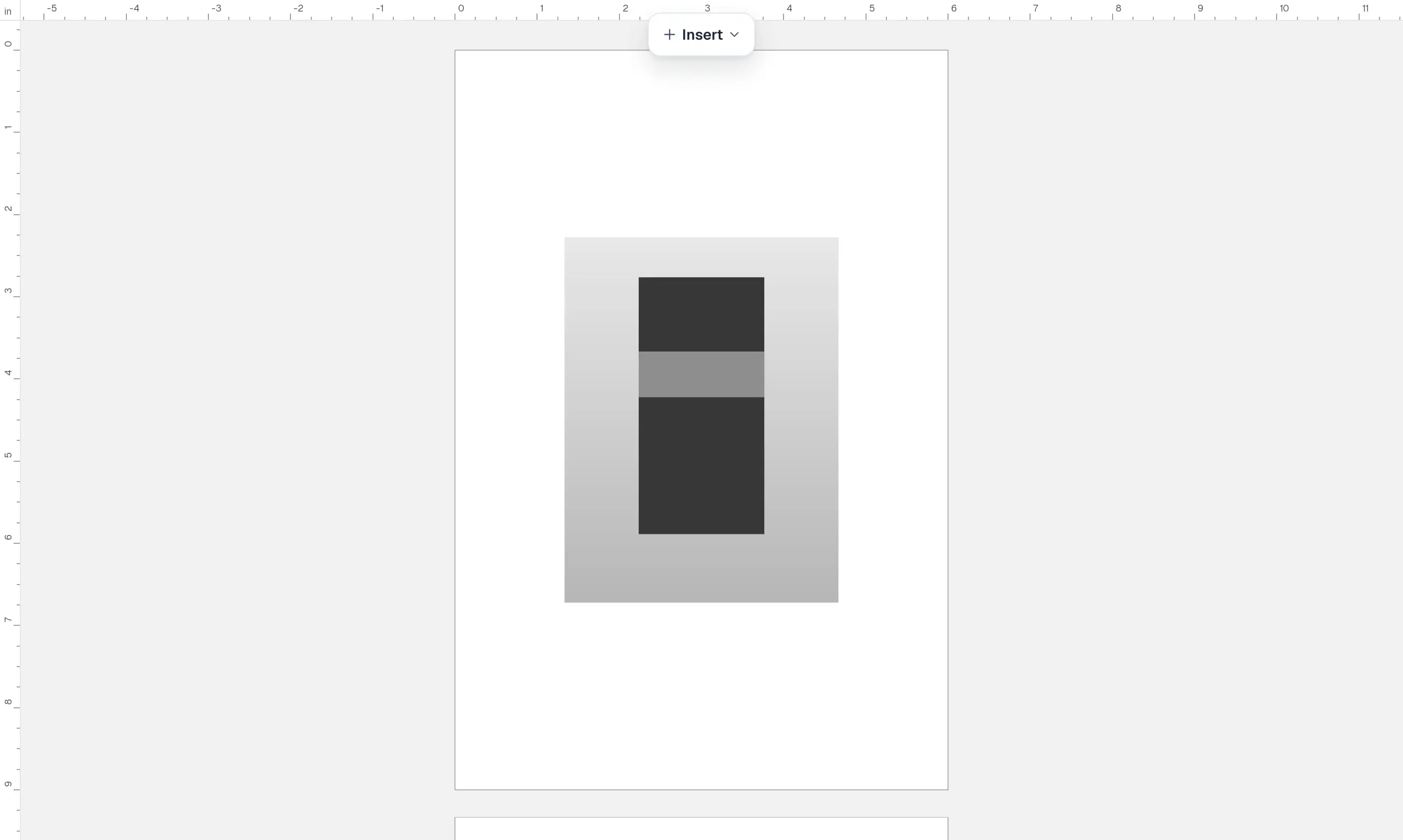Select the medium gray band shape

click(701, 374)
